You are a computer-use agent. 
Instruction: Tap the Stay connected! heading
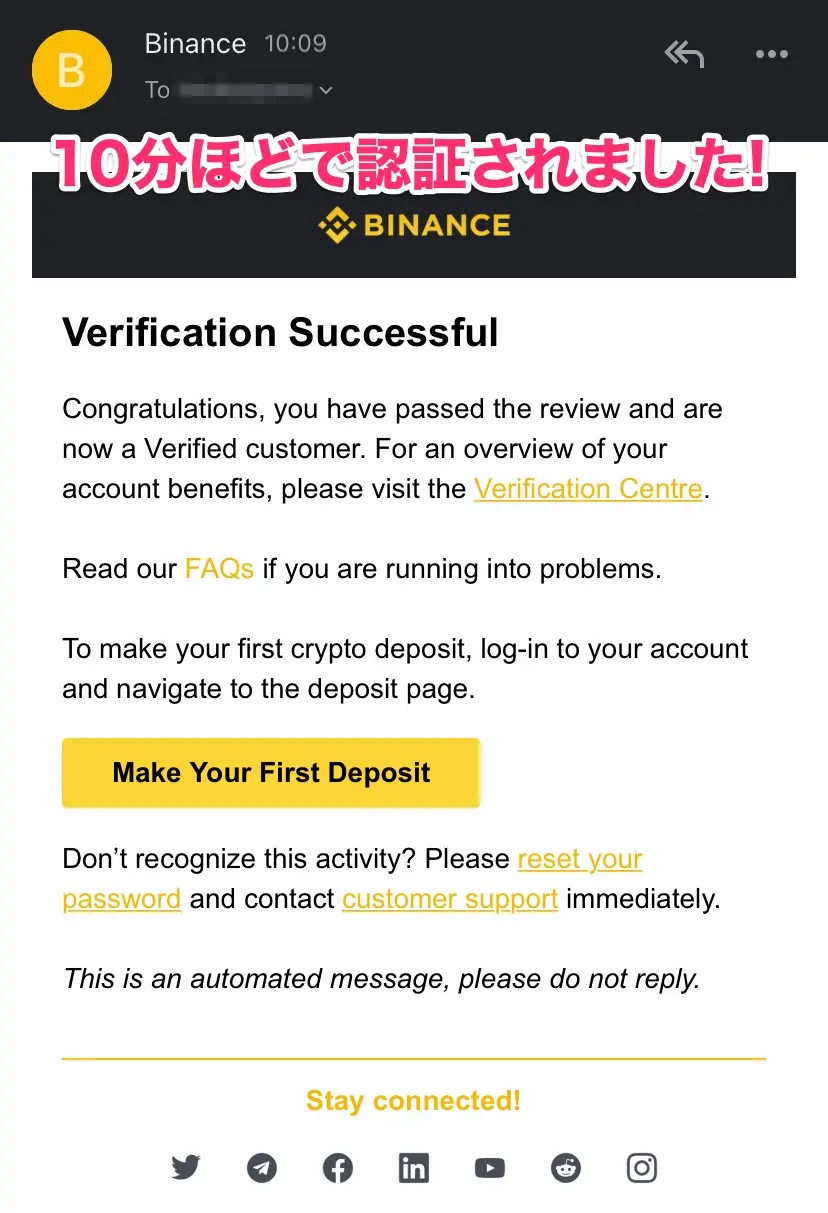(x=414, y=1101)
